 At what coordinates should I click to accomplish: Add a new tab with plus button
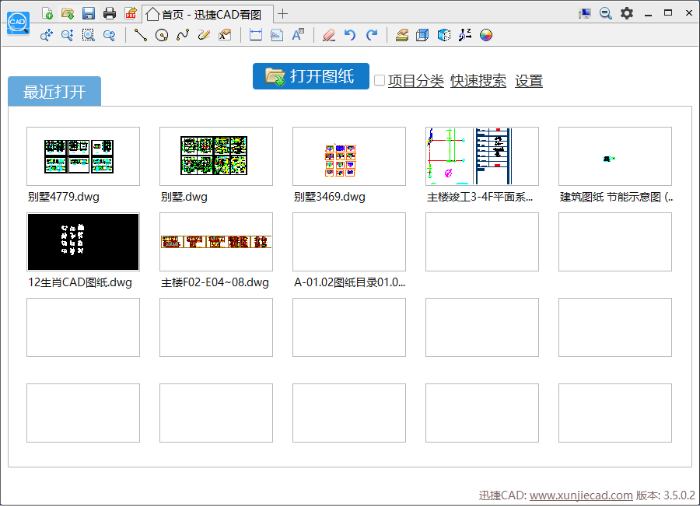point(283,14)
